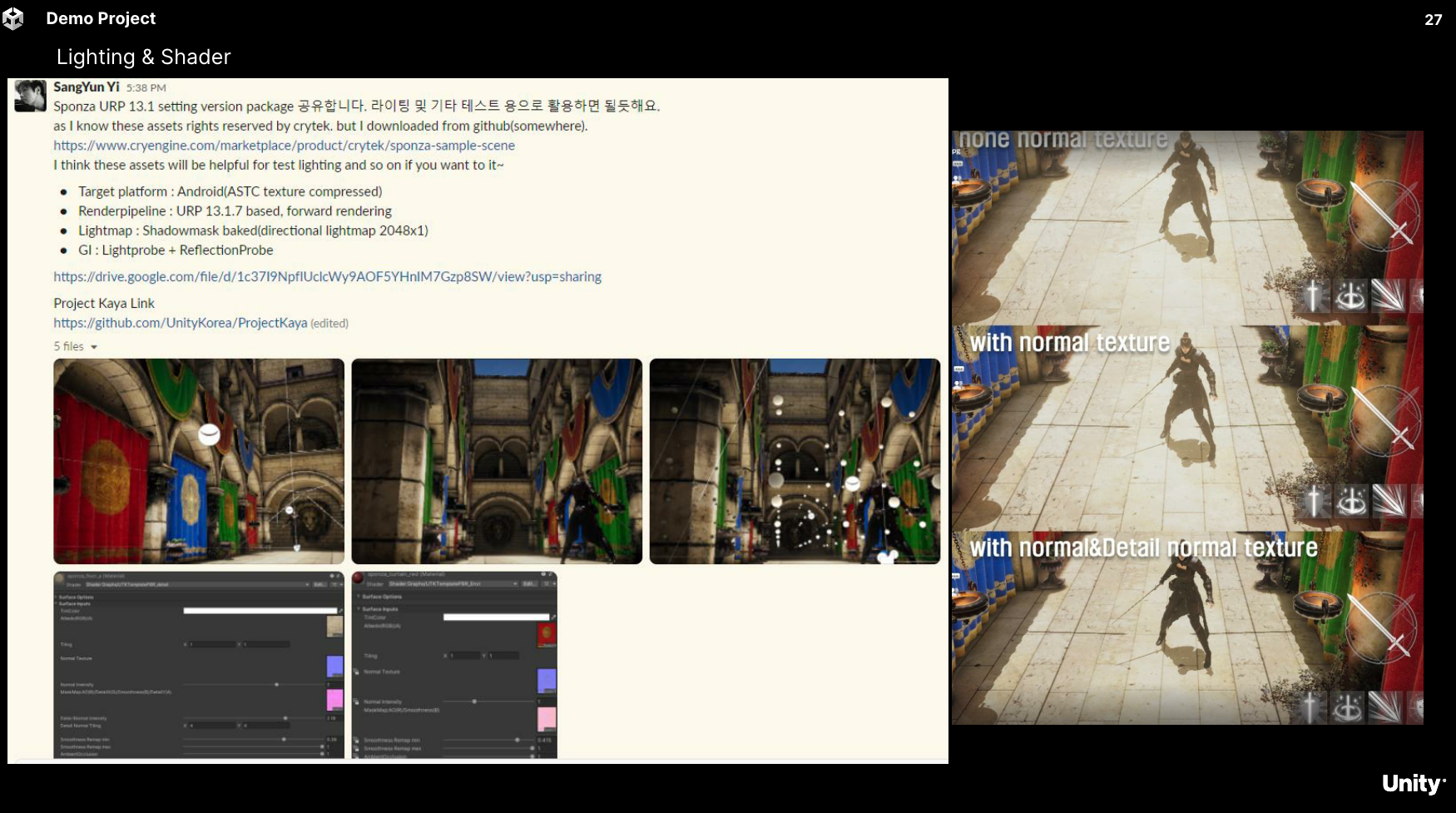Tap the sword-shield skill in normal&Detail view
The height and width of the screenshot is (813, 1456).
point(1310,708)
